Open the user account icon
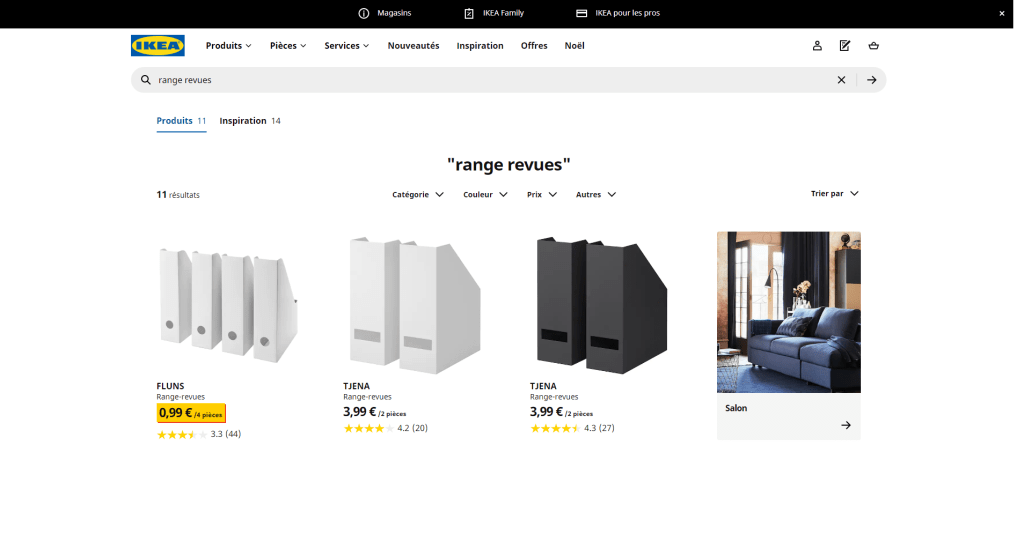The image size is (1024, 534). point(817,46)
